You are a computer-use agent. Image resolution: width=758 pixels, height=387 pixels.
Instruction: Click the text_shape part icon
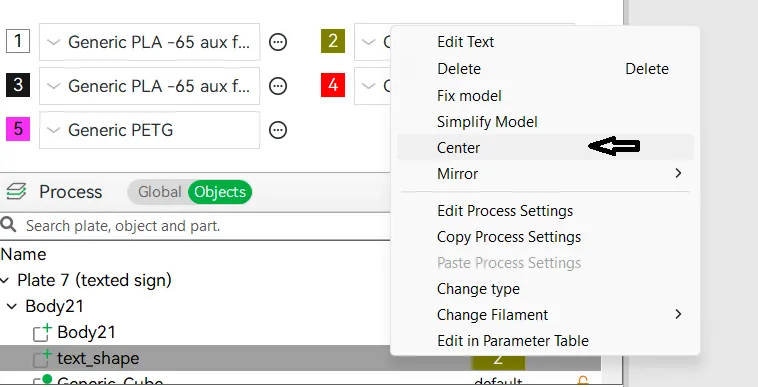click(42, 358)
